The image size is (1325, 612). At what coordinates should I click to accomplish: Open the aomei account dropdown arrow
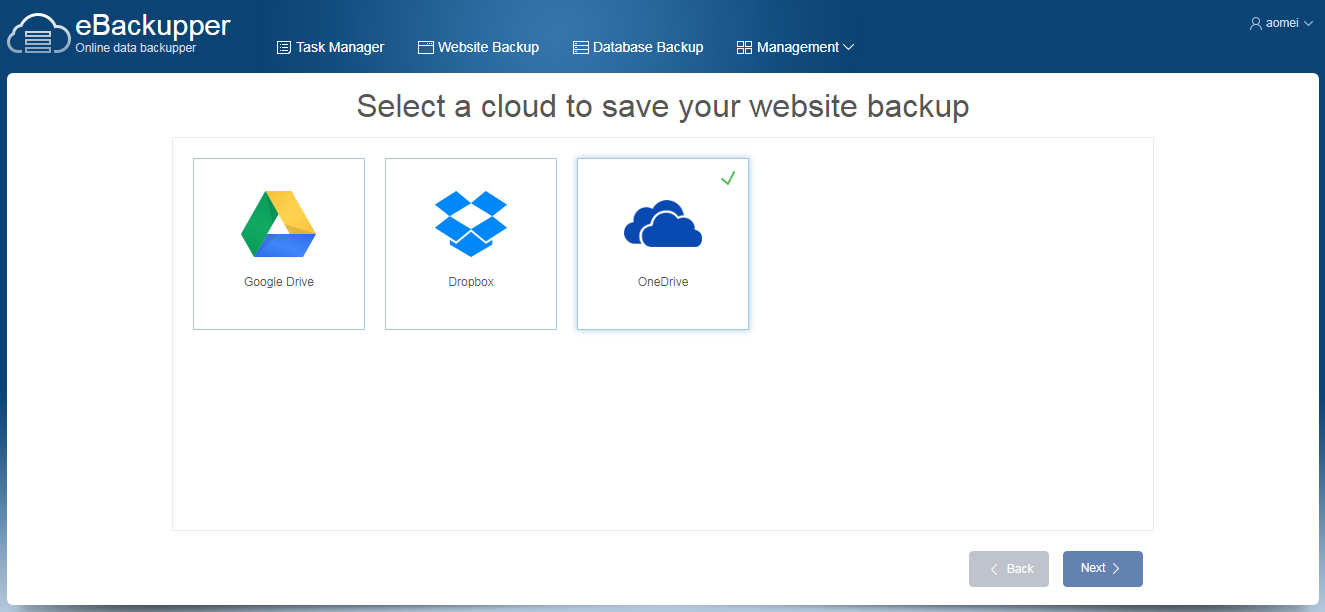click(x=1308, y=23)
